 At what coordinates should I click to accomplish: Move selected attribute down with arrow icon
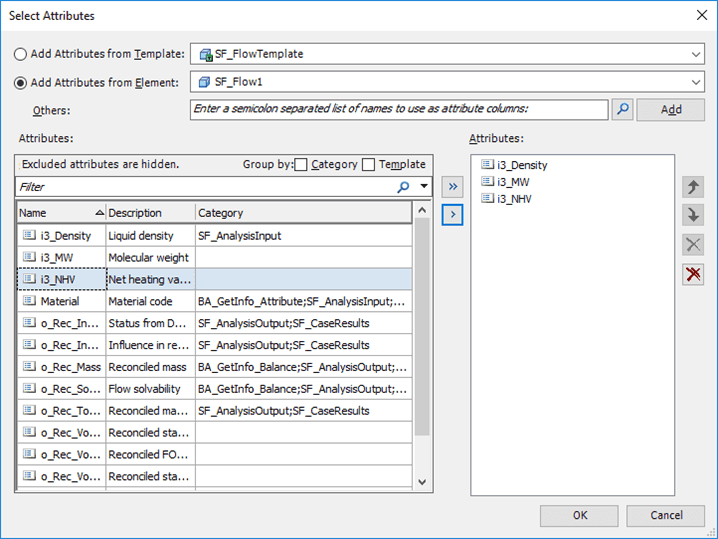[x=693, y=215]
